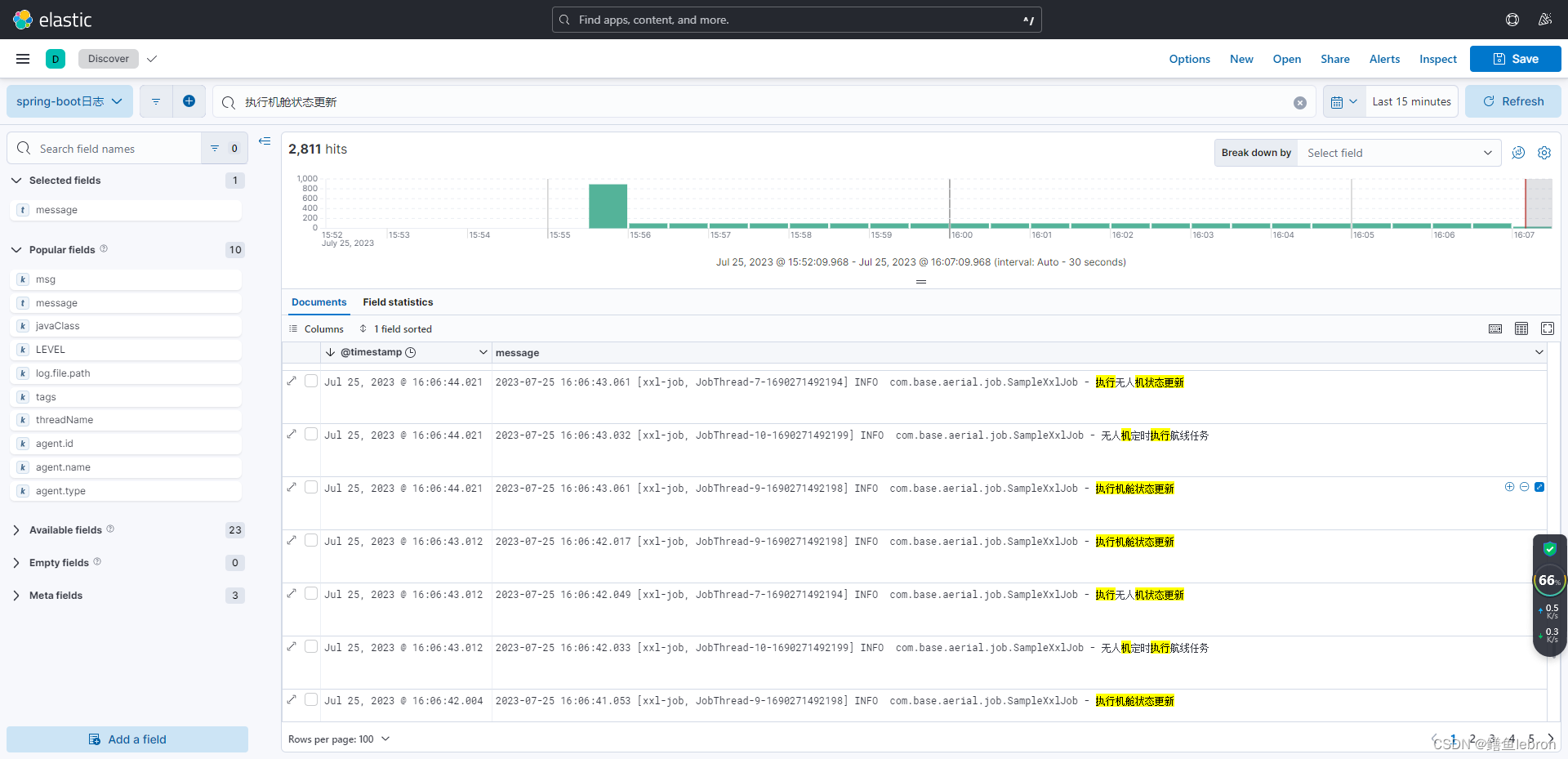This screenshot has width=1568, height=759.
Task: Expand document dated 16:06:44.021 JobThread-7
Action: (292, 381)
